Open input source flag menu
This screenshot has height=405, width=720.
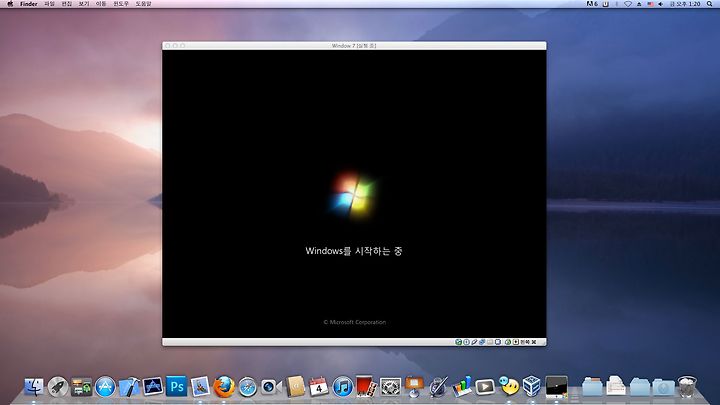click(650, 4)
